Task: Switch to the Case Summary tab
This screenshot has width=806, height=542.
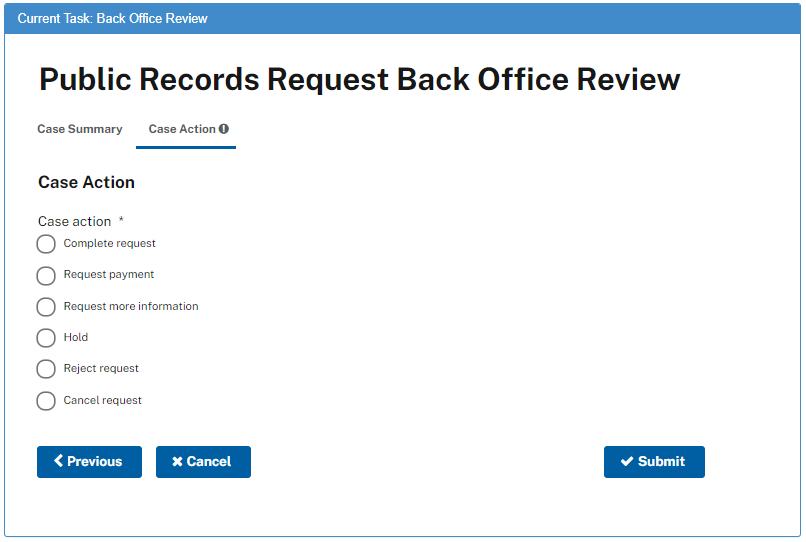Action: click(x=80, y=129)
